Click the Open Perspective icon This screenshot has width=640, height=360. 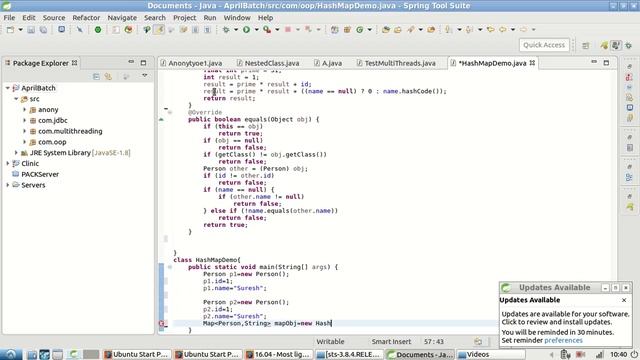pos(586,45)
